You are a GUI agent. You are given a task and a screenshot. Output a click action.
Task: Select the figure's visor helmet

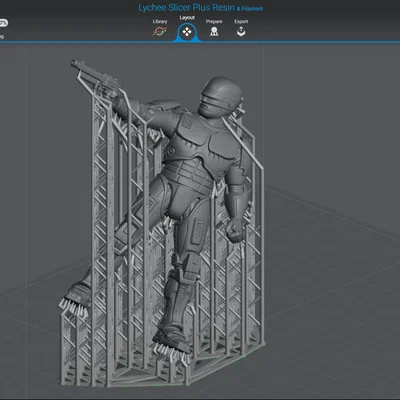(221, 97)
